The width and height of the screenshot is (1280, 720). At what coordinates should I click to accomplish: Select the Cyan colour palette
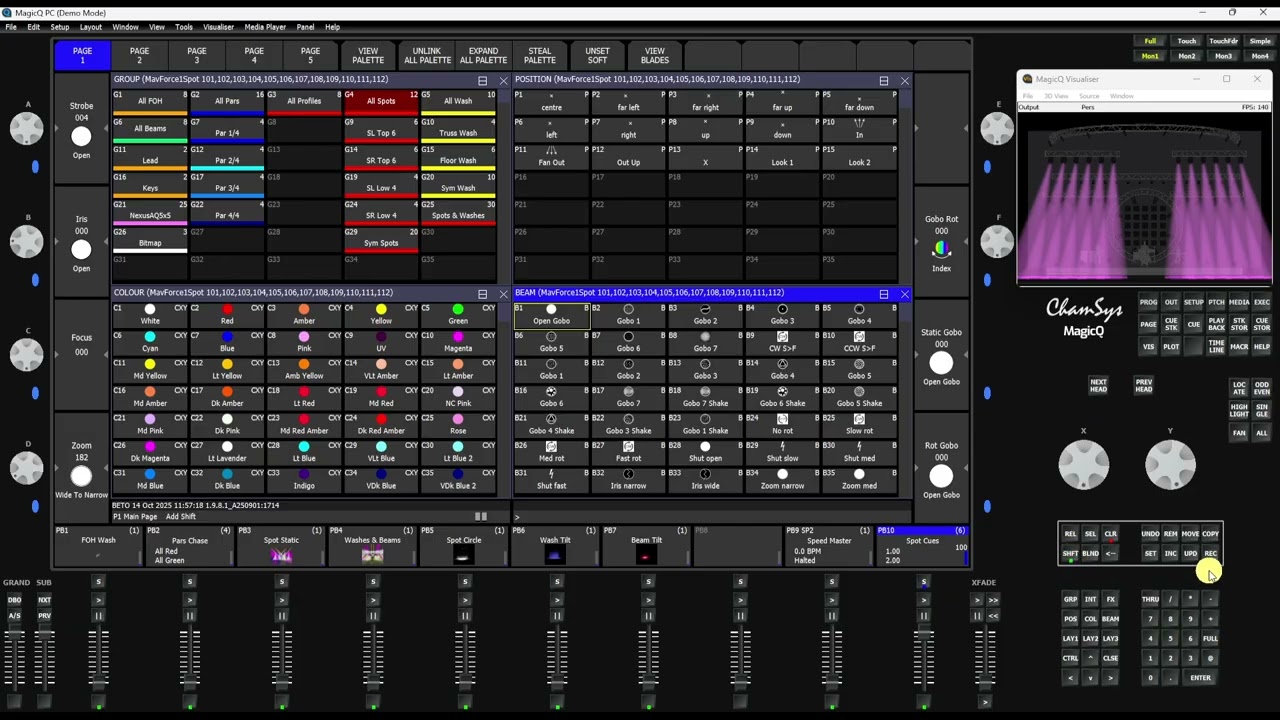pos(150,342)
